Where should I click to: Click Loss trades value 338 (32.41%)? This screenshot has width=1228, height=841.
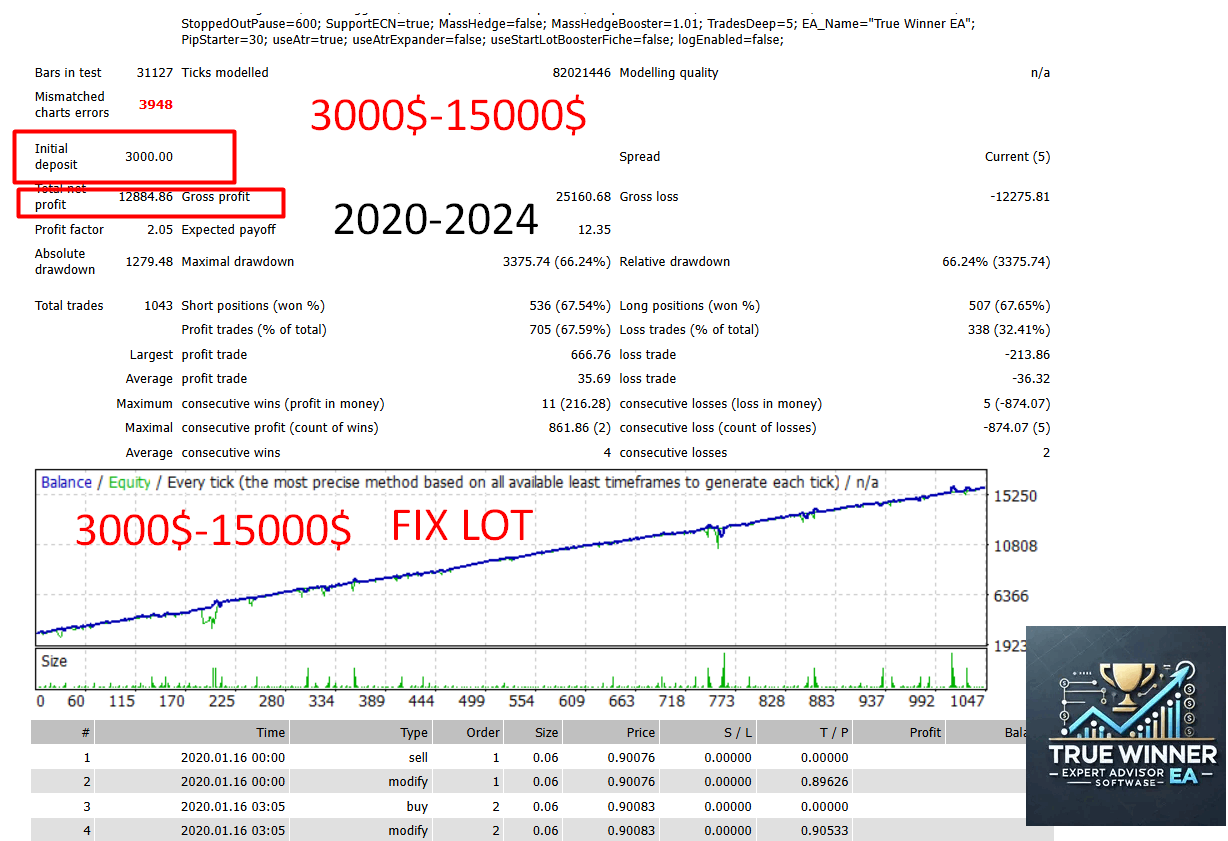[1009, 330]
